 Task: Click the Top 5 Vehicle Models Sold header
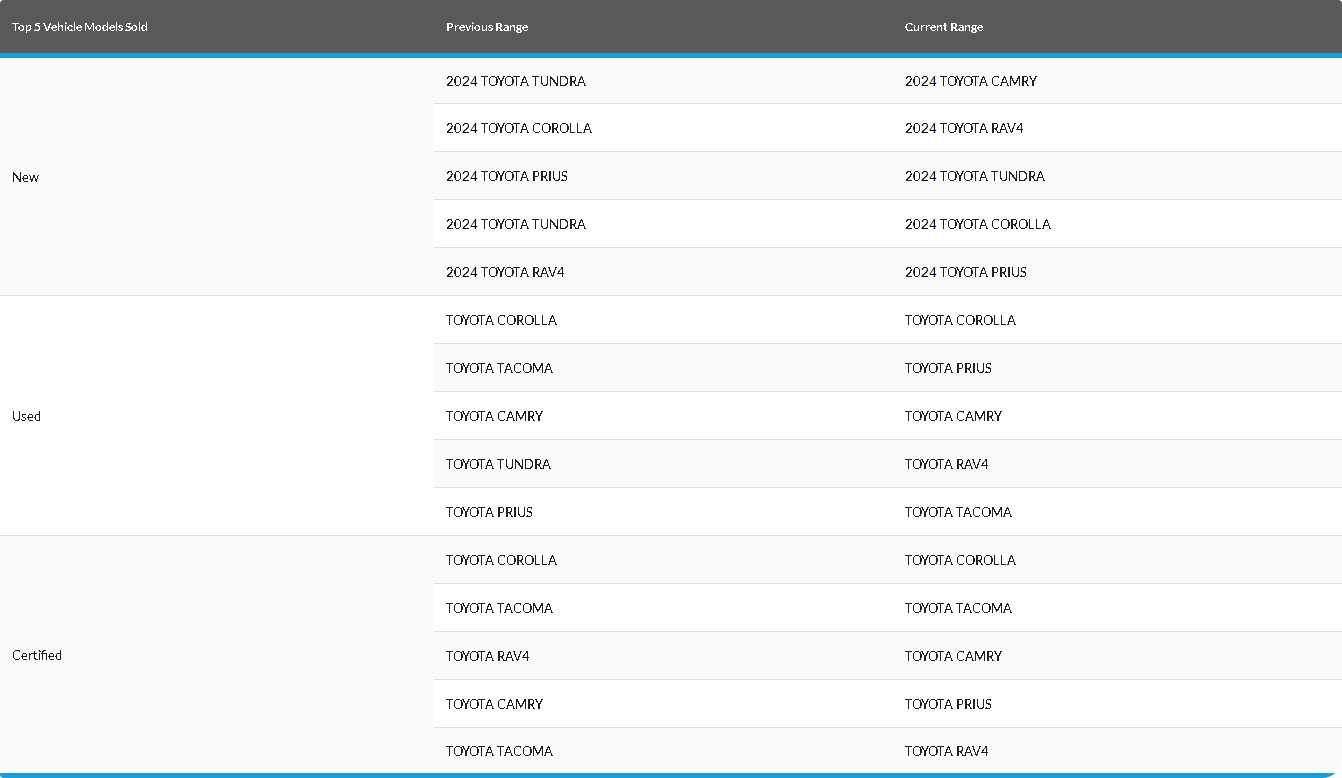point(80,27)
